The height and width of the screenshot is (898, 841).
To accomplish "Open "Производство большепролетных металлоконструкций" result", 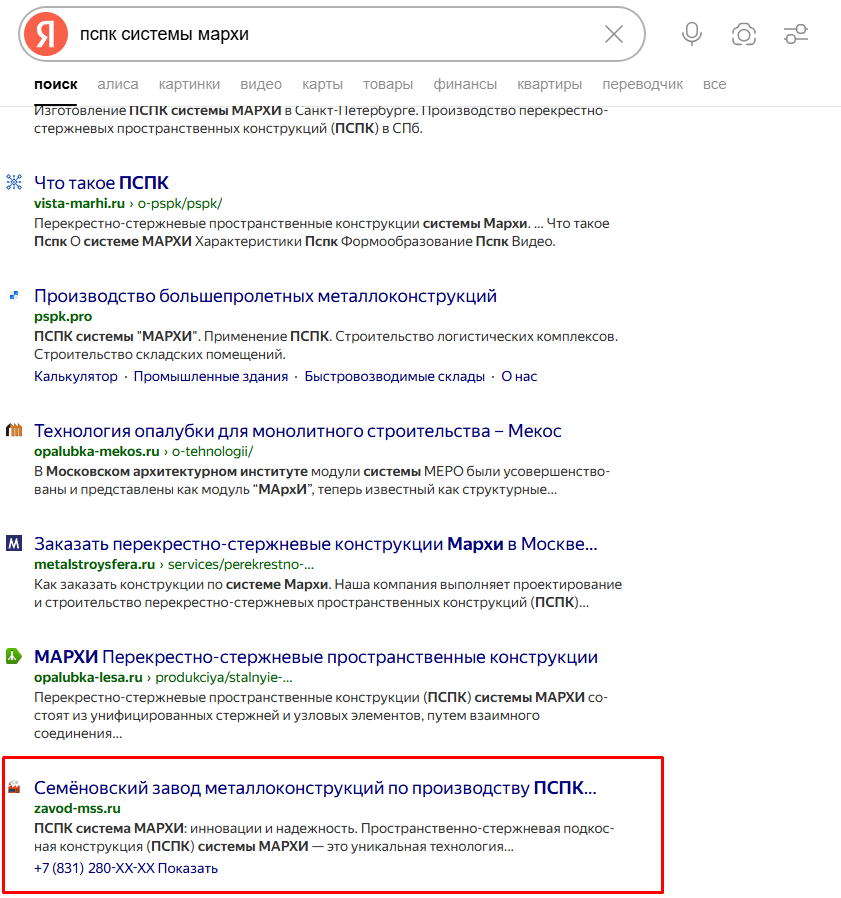I will tap(265, 296).
